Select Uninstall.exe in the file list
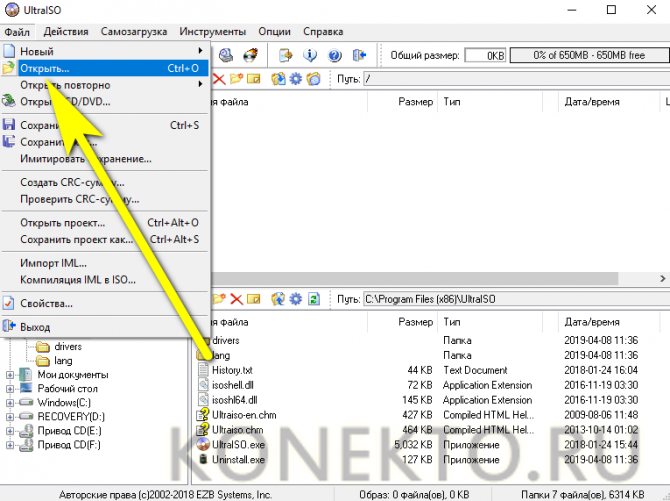670x501 pixels. click(238, 460)
